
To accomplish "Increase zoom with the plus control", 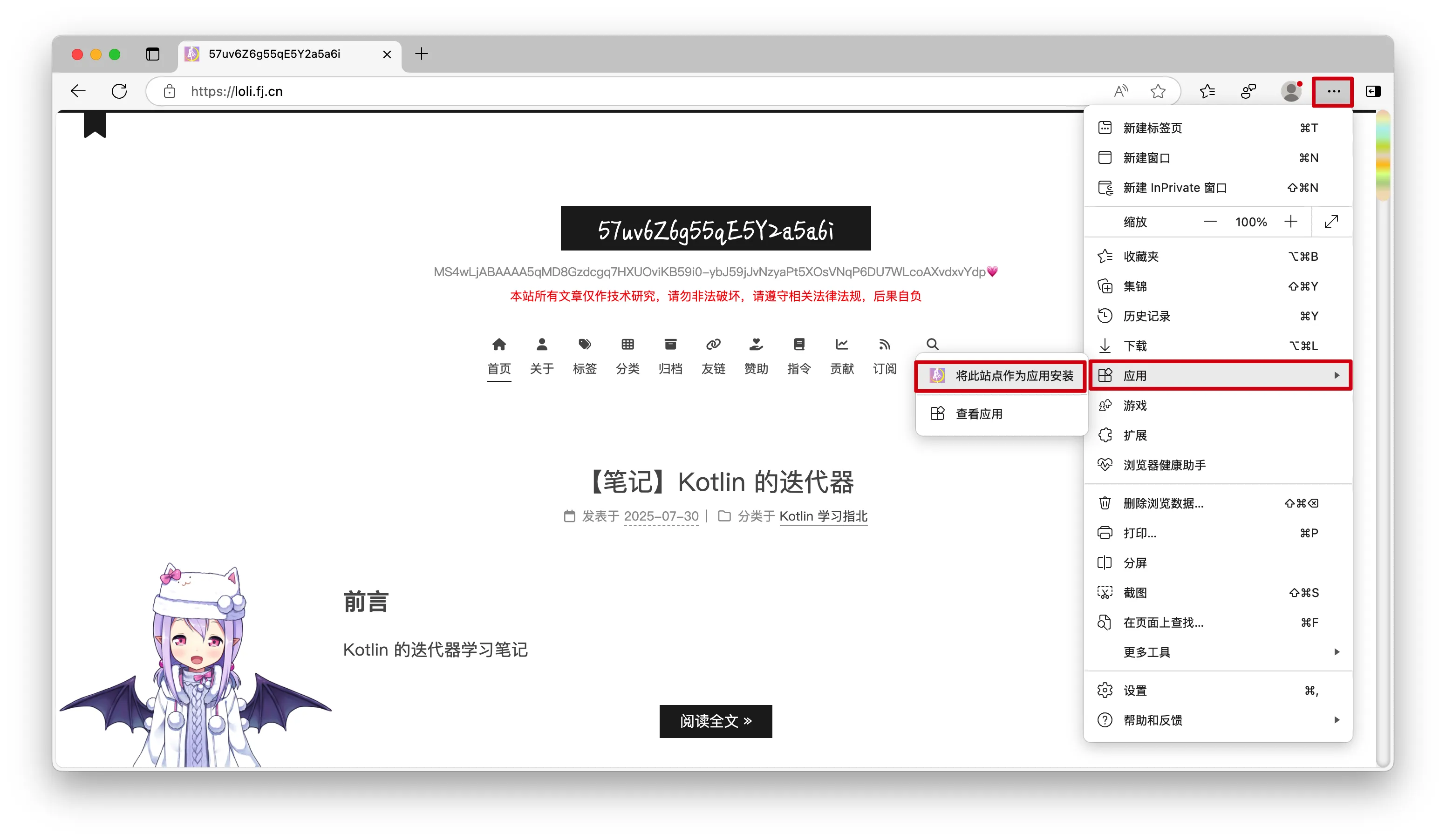I will pyautogui.click(x=1290, y=222).
